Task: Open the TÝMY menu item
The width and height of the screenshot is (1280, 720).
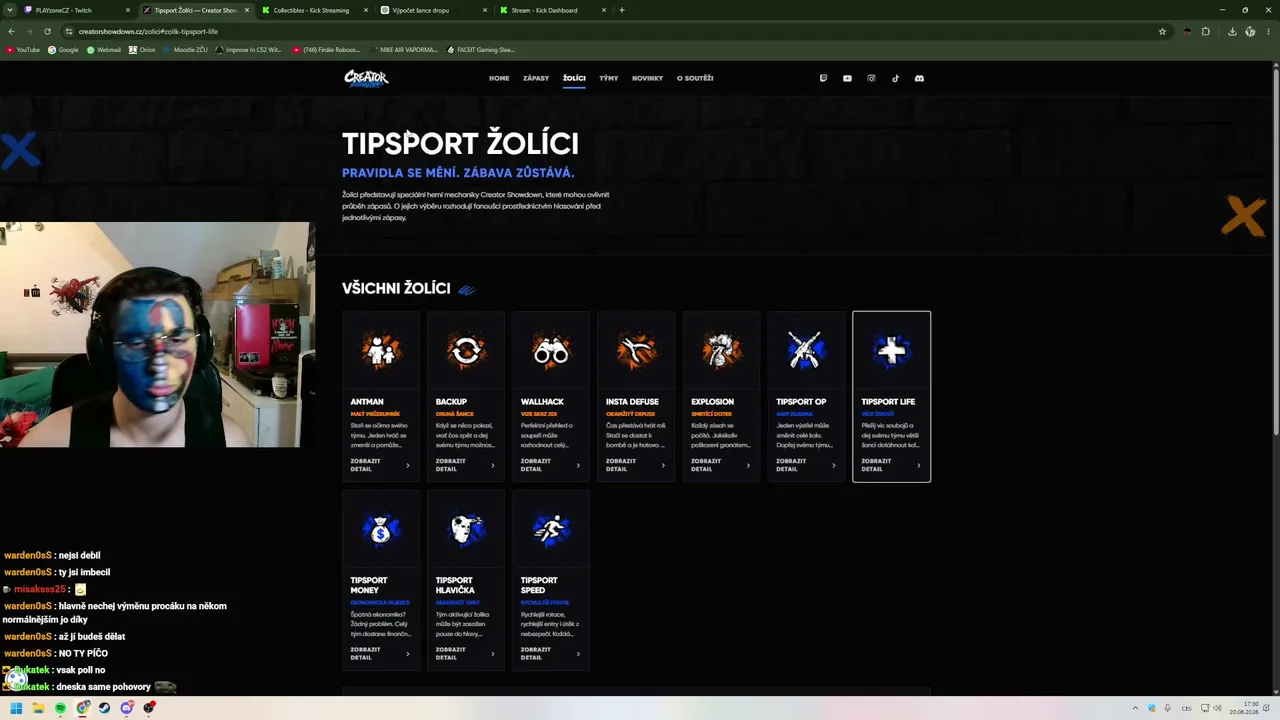Action: 609,78
